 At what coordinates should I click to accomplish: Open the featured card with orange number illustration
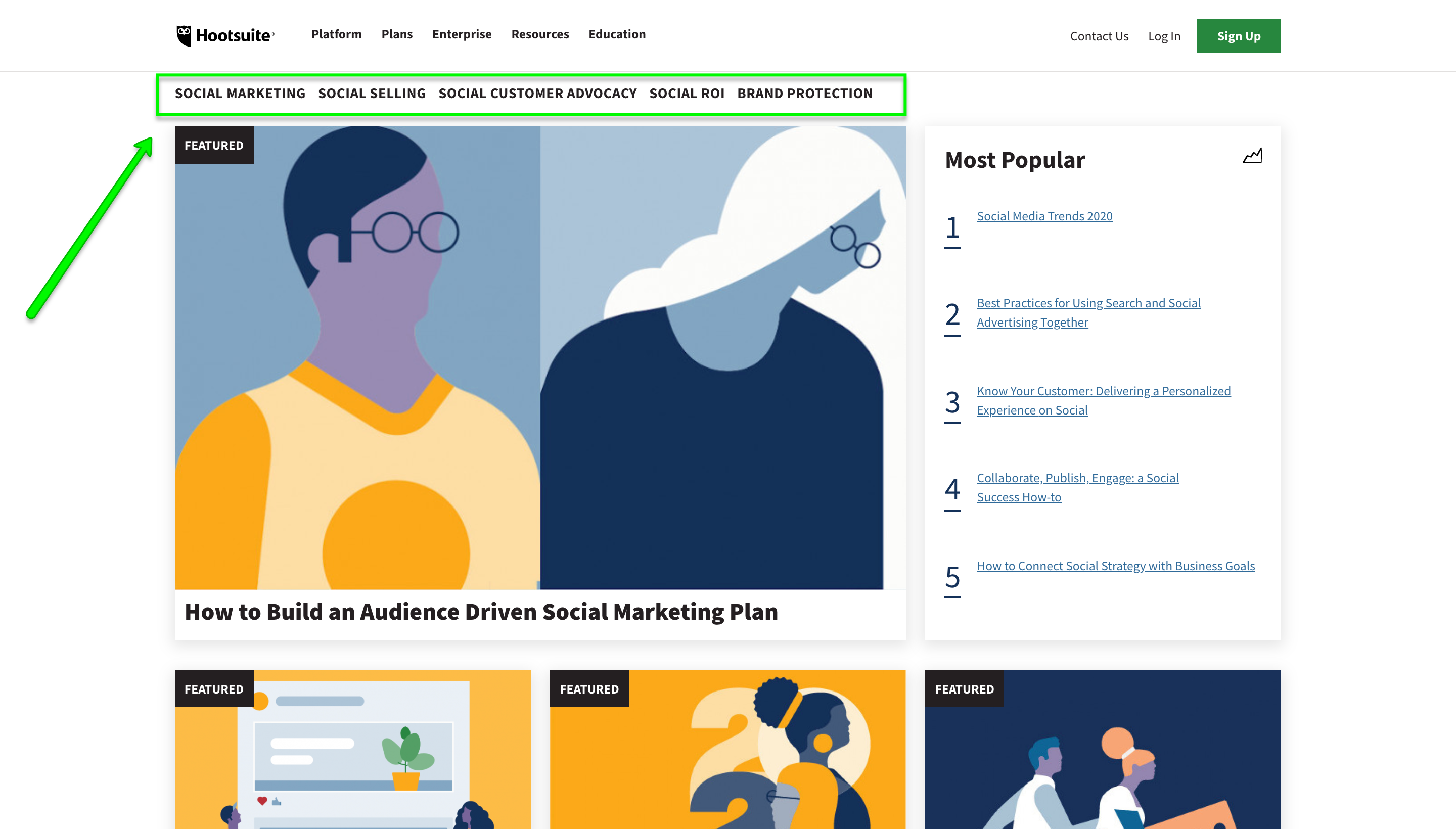[727, 749]
